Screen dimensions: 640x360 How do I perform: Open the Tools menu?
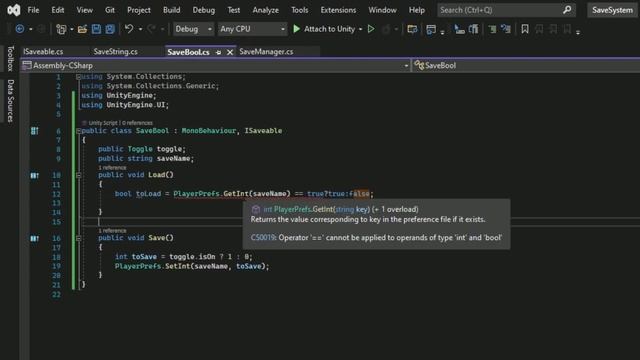point(300,10)
